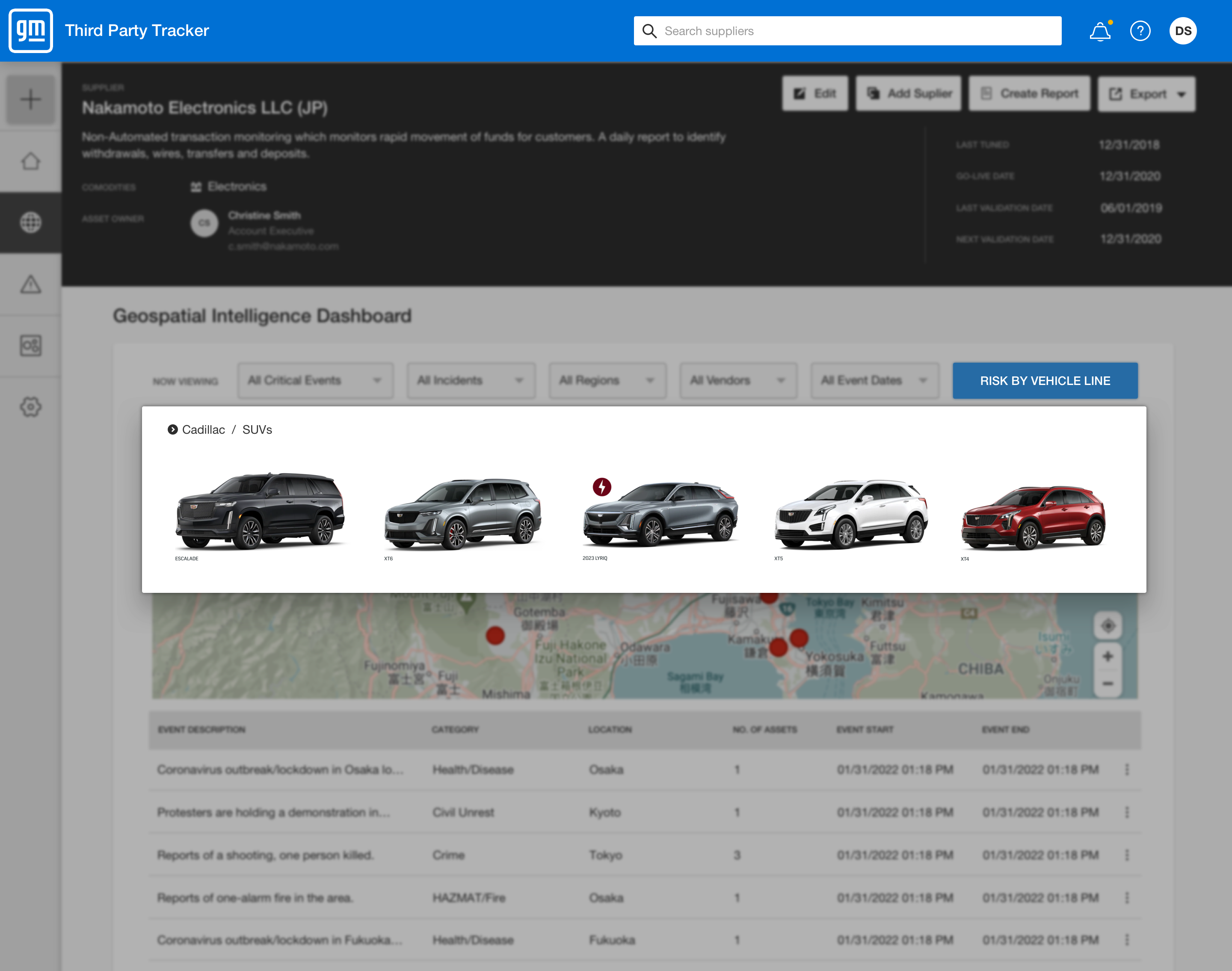1232x971 pixels.
Task: Click the 'Electronics' commodity label
Action: (x=237, y=187)
